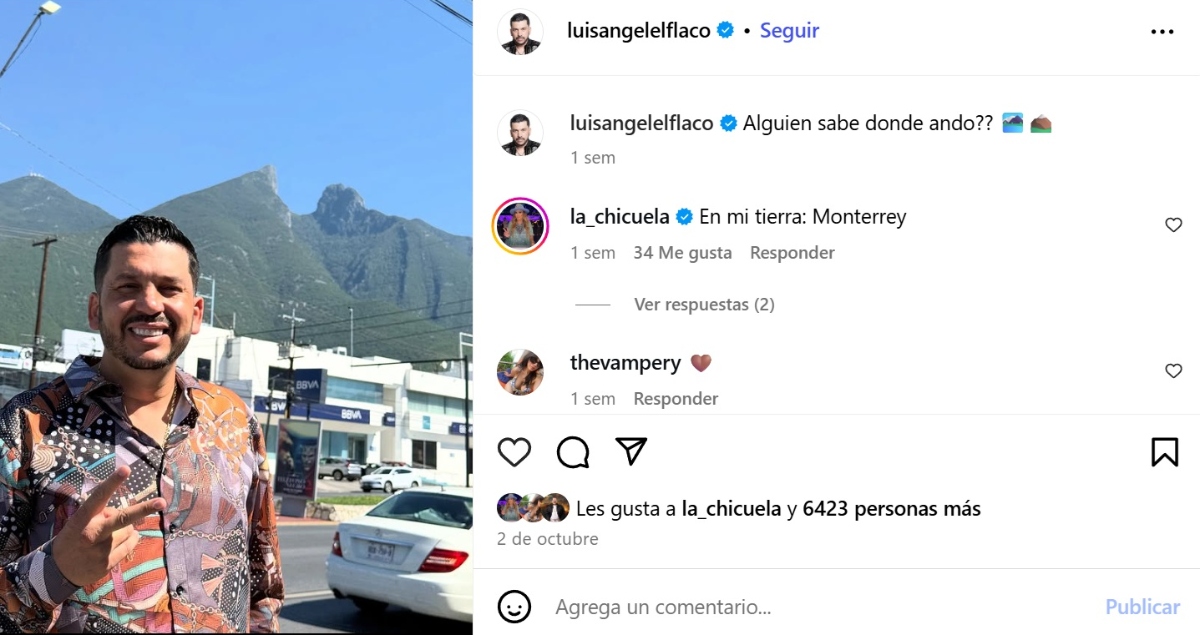Share post with paper plane icon
1200x635 pixels.
coord(631,451)
